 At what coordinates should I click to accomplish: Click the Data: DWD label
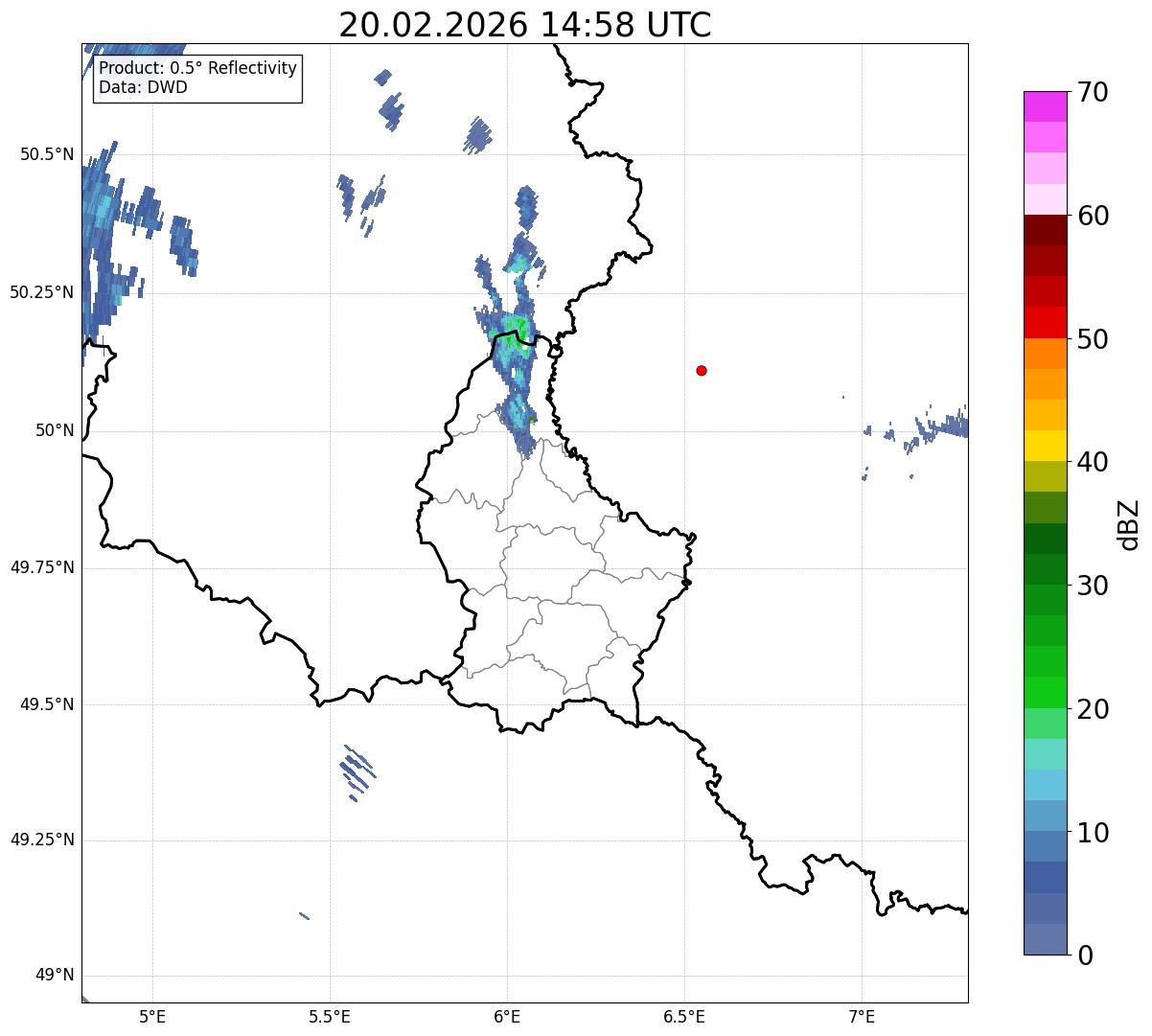coord(143,87)
